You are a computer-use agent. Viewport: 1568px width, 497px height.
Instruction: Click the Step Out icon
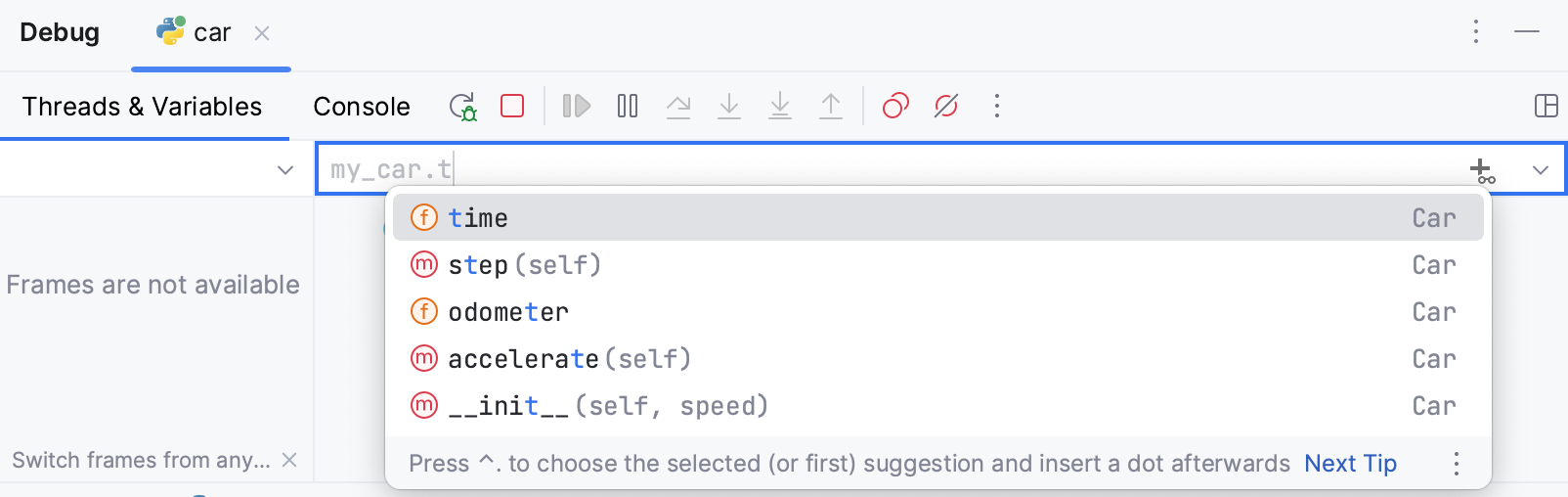[x=831, y=106]
